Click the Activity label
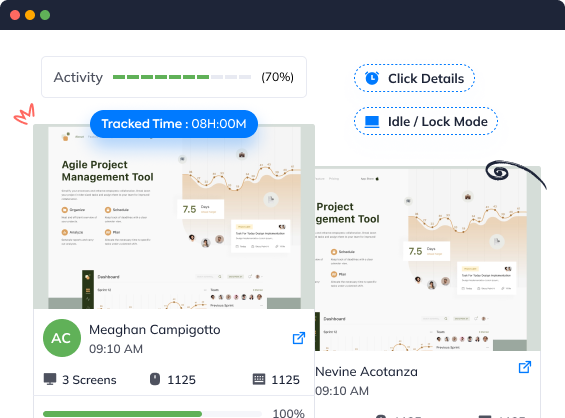The image size is (565, 418). point(78,77)
